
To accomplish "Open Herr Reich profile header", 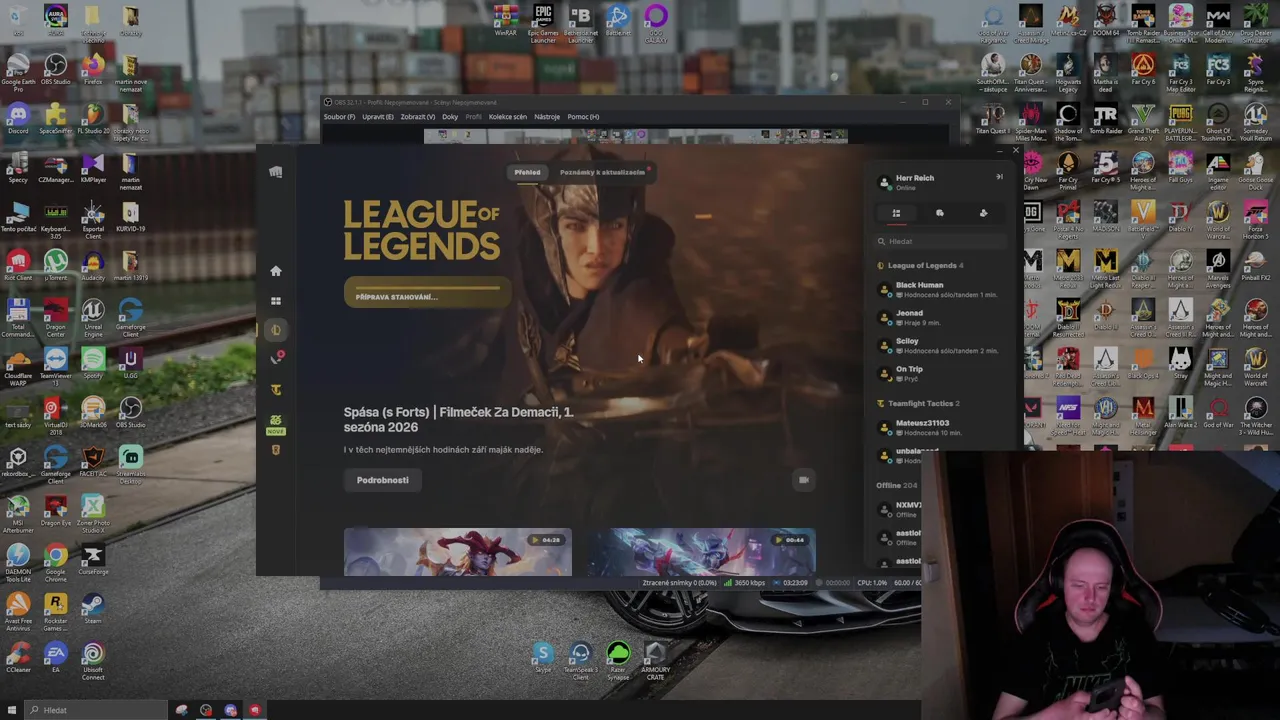I will coord(915,181).
